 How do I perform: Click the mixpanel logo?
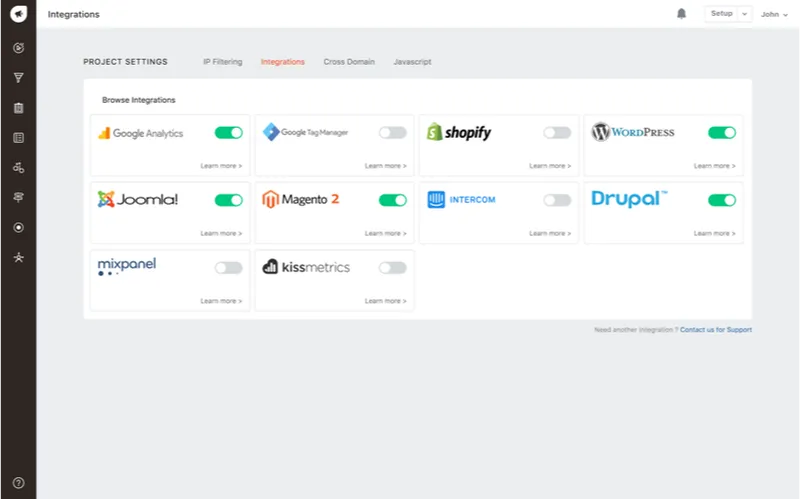tap(127, 266)
